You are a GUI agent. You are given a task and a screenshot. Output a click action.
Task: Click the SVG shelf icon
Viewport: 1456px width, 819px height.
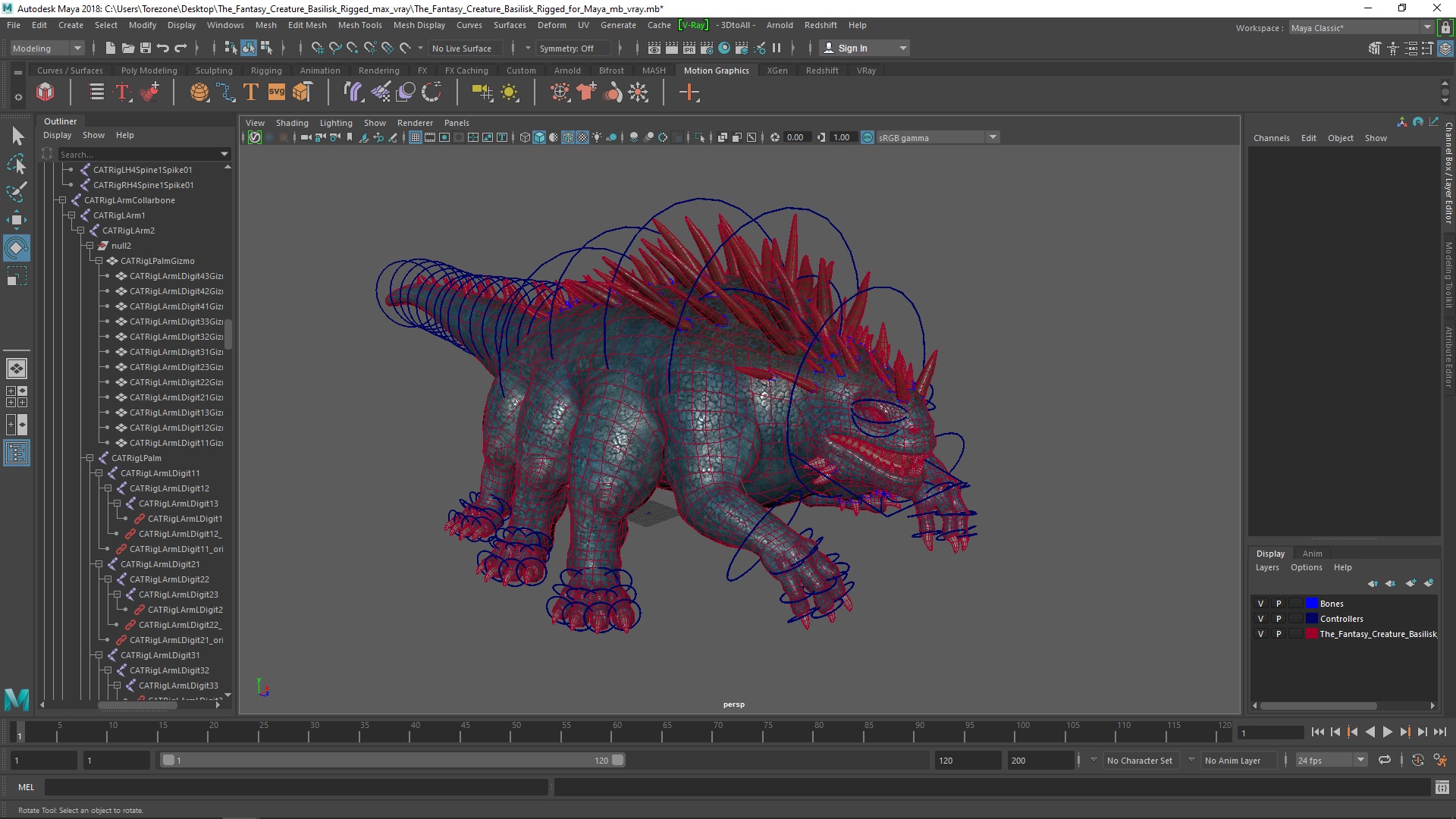277,93
